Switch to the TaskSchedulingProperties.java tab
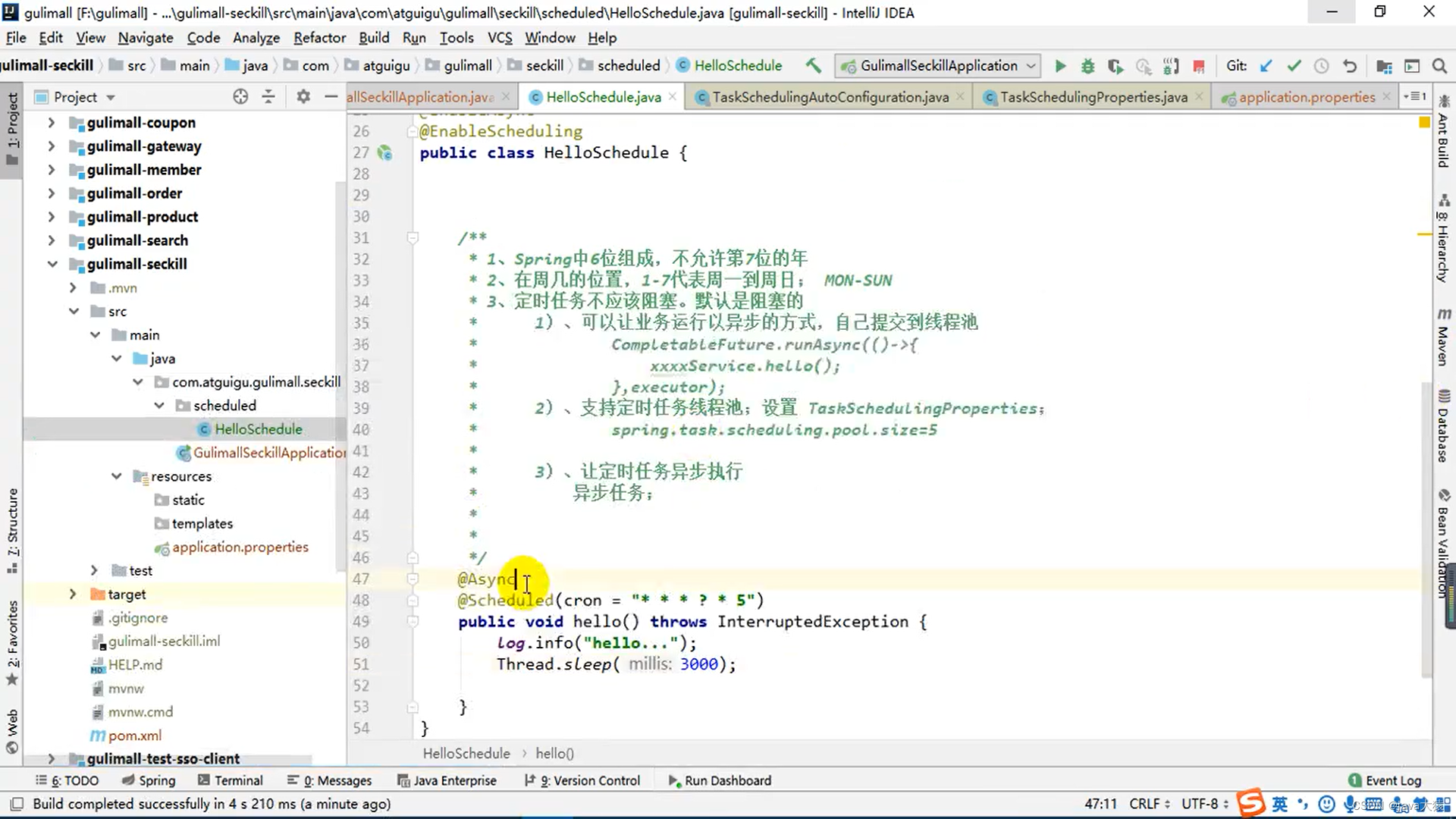Viewport: 1456px width, 819px height. pyautogui.click(x=1093, y=97)
